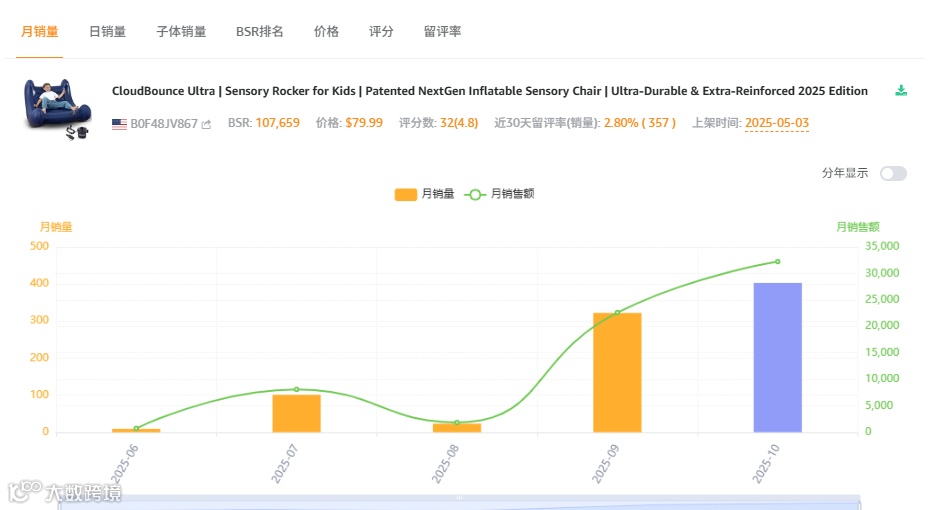932x510 pixels.
Task: Switch to the 月销量 tab
Action: 39,32
